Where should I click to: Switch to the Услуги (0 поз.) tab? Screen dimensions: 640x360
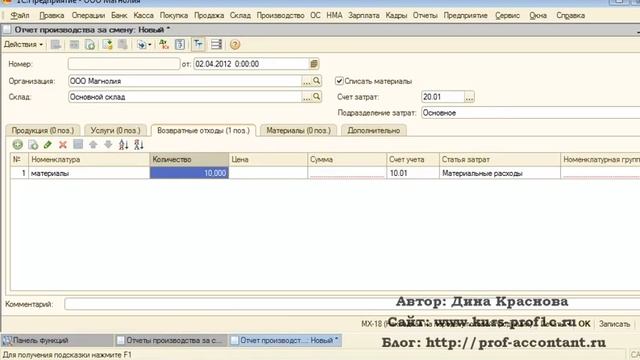pos(116,131)
